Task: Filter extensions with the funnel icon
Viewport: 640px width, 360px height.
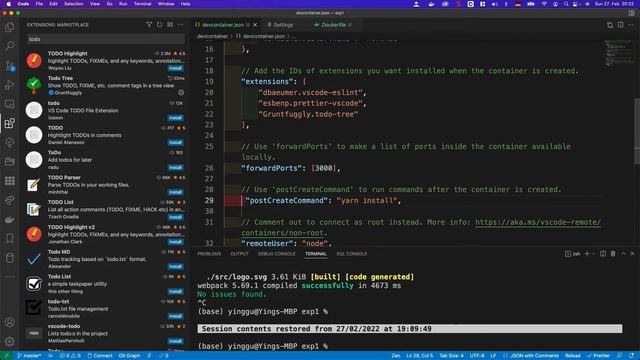Action: 149,25
